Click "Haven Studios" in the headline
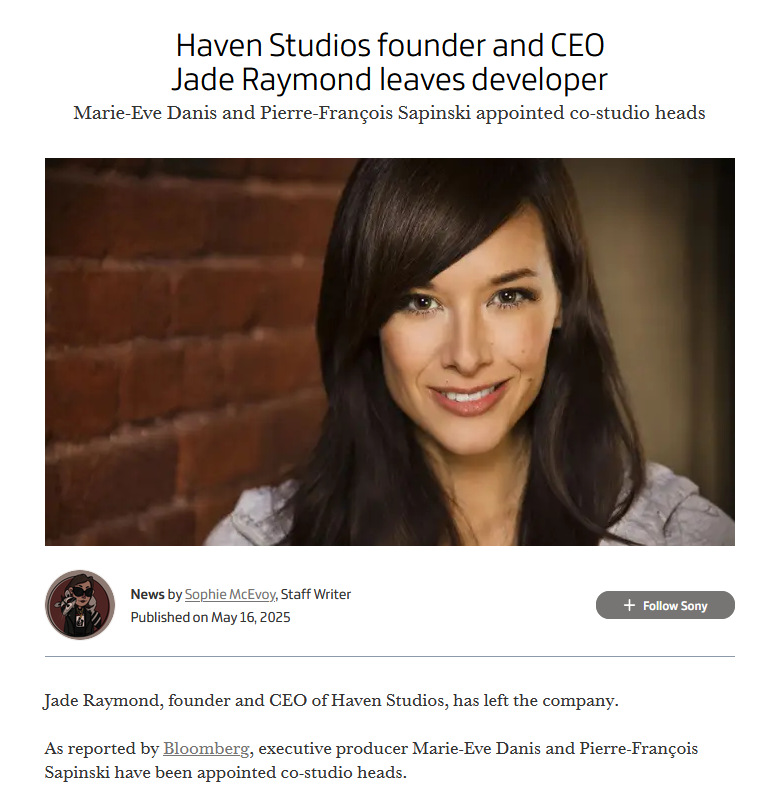The image size is (784, 793). [x=273, y=46]
